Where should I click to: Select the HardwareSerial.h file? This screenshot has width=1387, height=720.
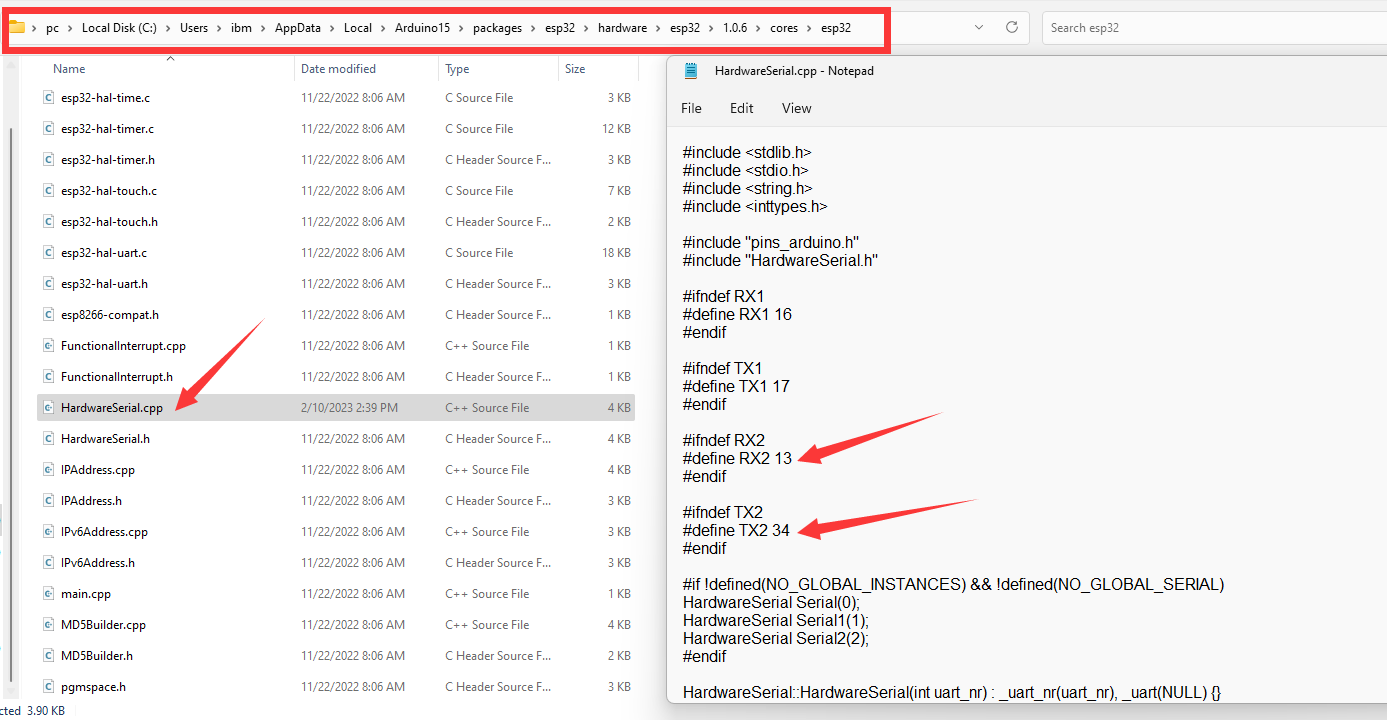click(x=105, y=439)
